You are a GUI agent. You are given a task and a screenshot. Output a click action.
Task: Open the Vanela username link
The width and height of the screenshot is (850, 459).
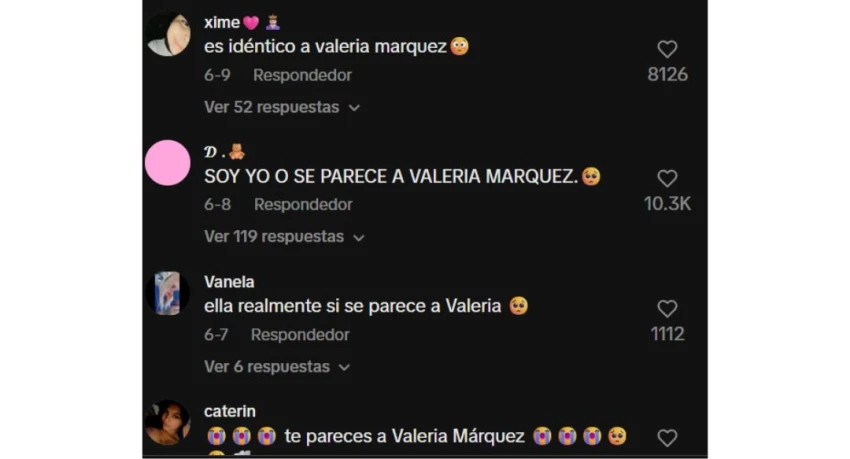point(229,282)
